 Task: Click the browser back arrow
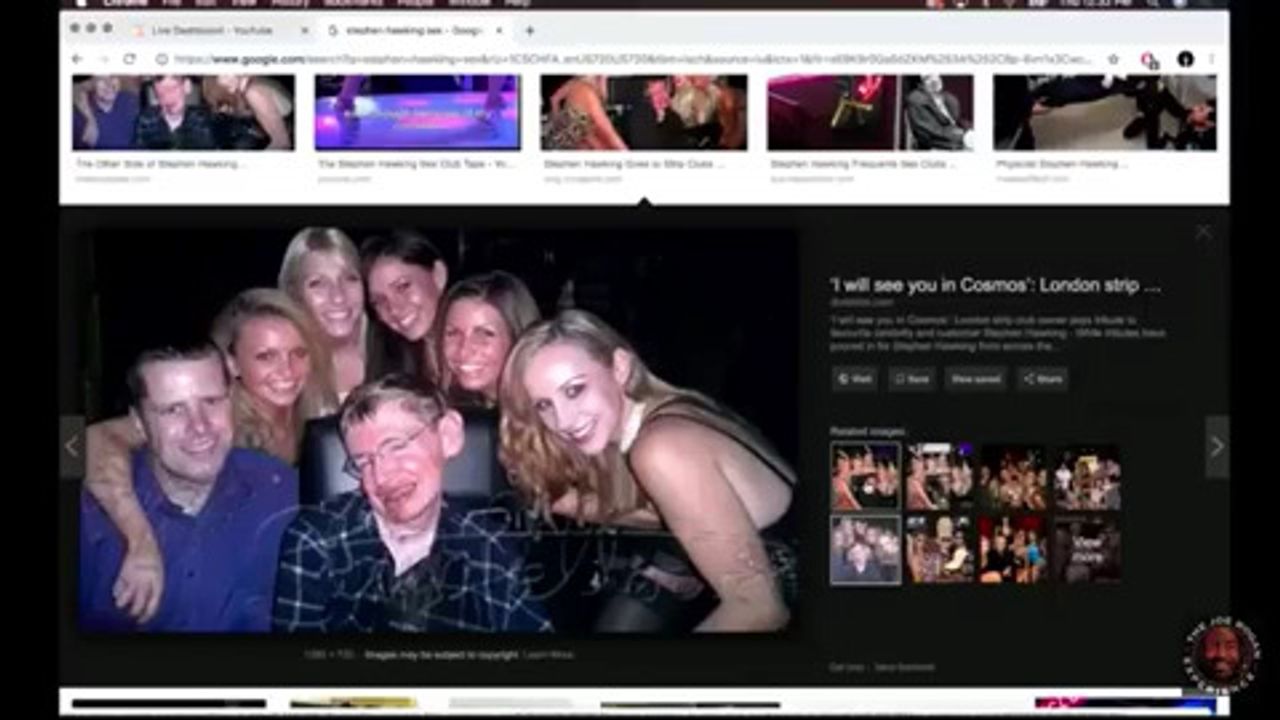77,60
